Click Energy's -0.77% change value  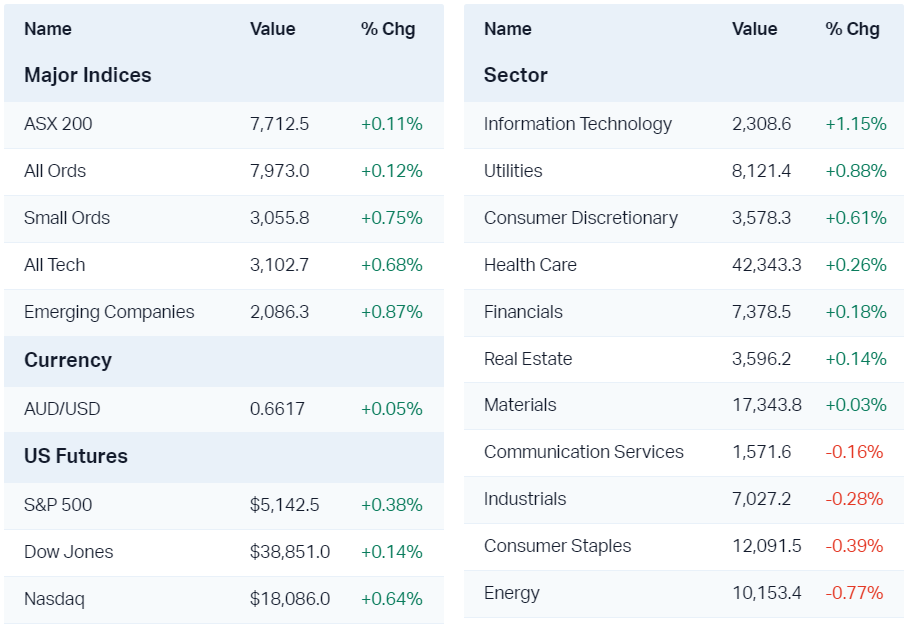coord(854,593)
